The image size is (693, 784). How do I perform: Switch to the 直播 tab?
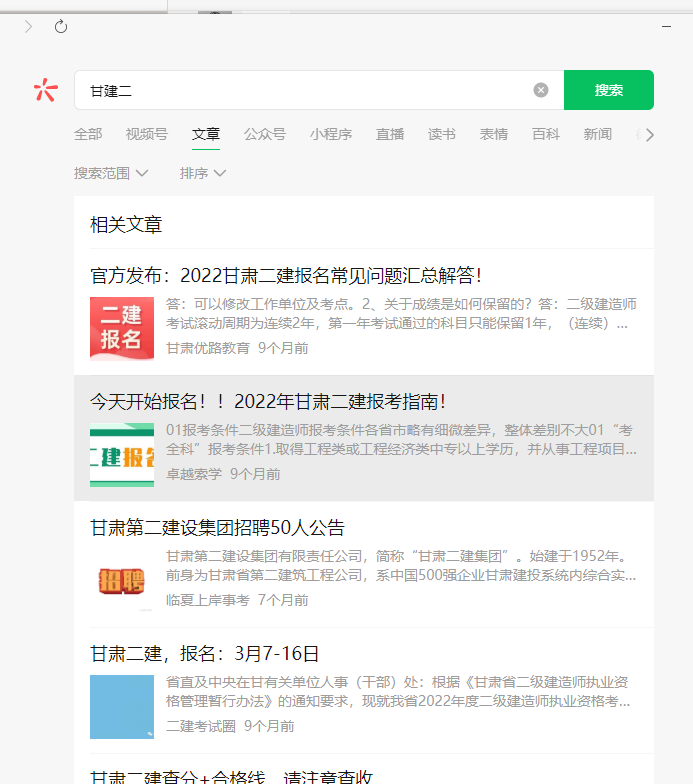pyautogui.click(x=390, y=134)
